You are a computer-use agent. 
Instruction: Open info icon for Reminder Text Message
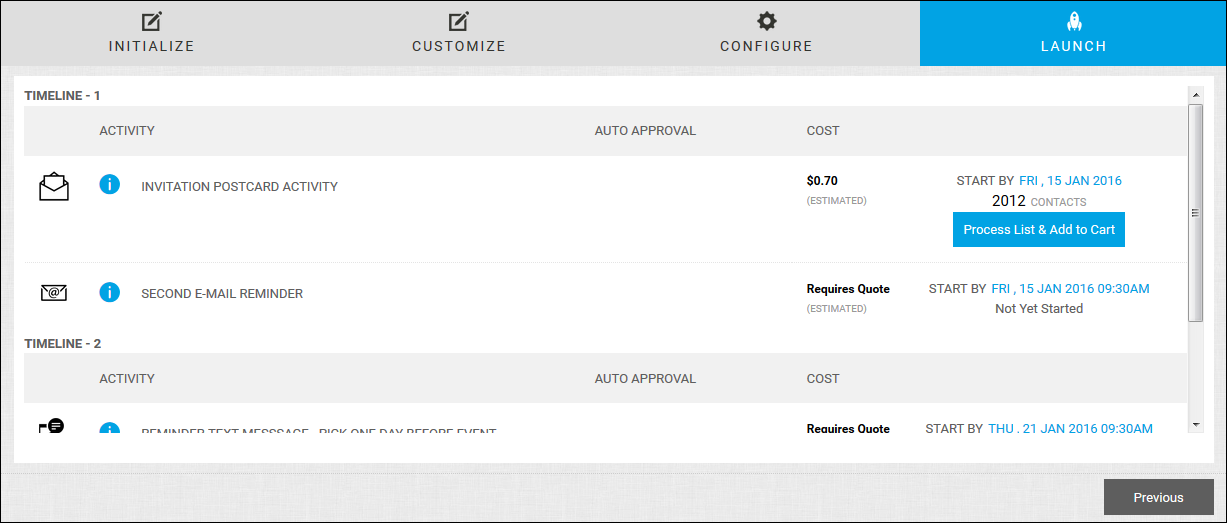pyautogui.click(x=110, y=429)
